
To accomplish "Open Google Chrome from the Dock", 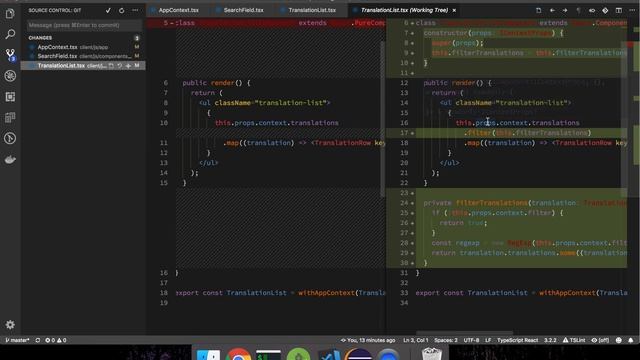I will pyautogui.click(x=238, y=355).
